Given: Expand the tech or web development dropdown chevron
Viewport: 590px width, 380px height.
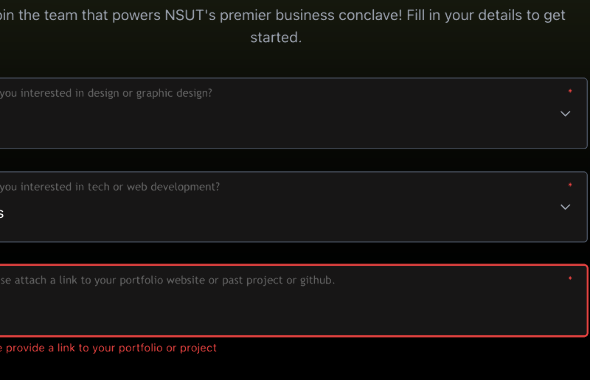Looking at the screenshot, I should 565,207.
